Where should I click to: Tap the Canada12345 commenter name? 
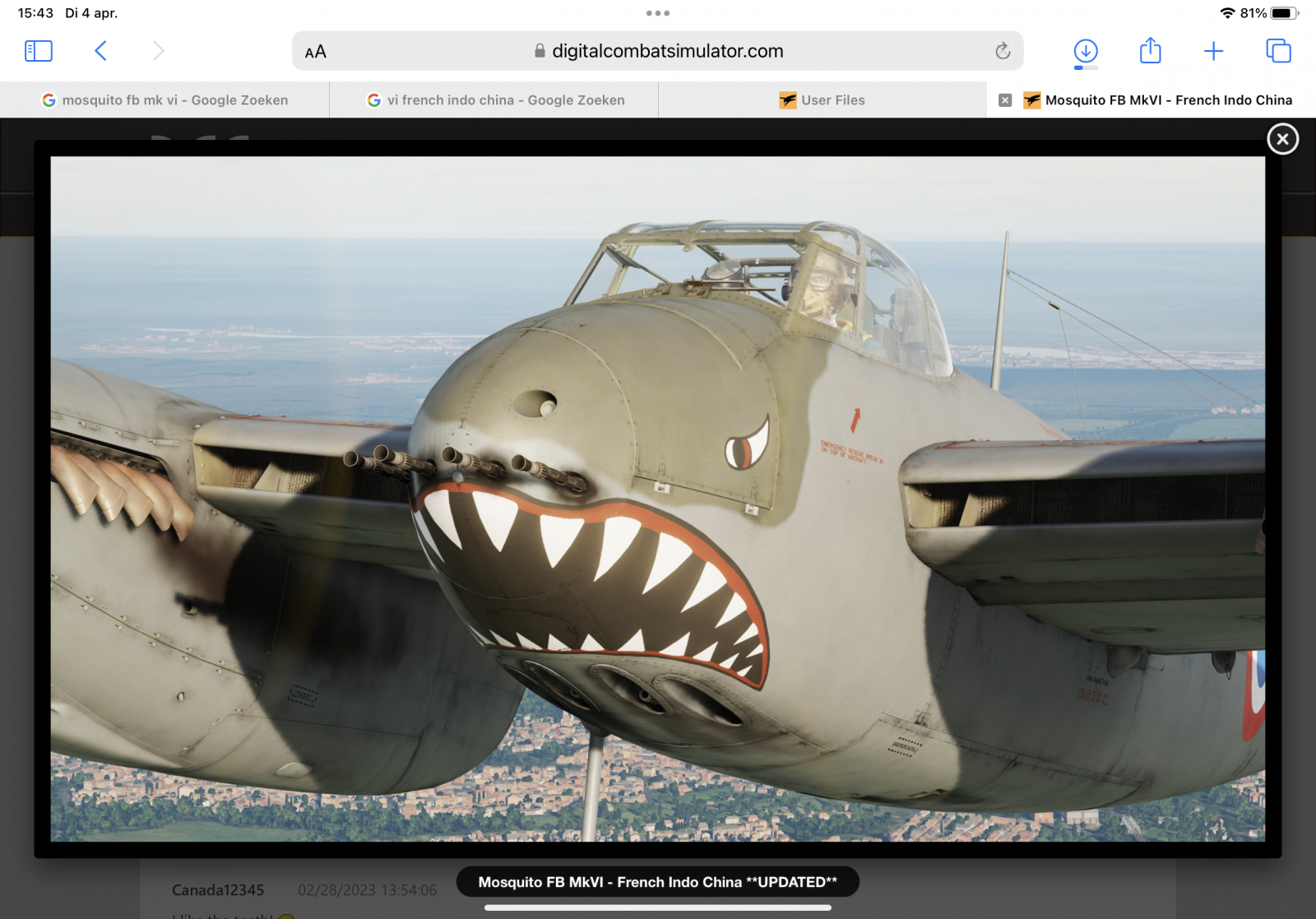(x=218, y=890)
